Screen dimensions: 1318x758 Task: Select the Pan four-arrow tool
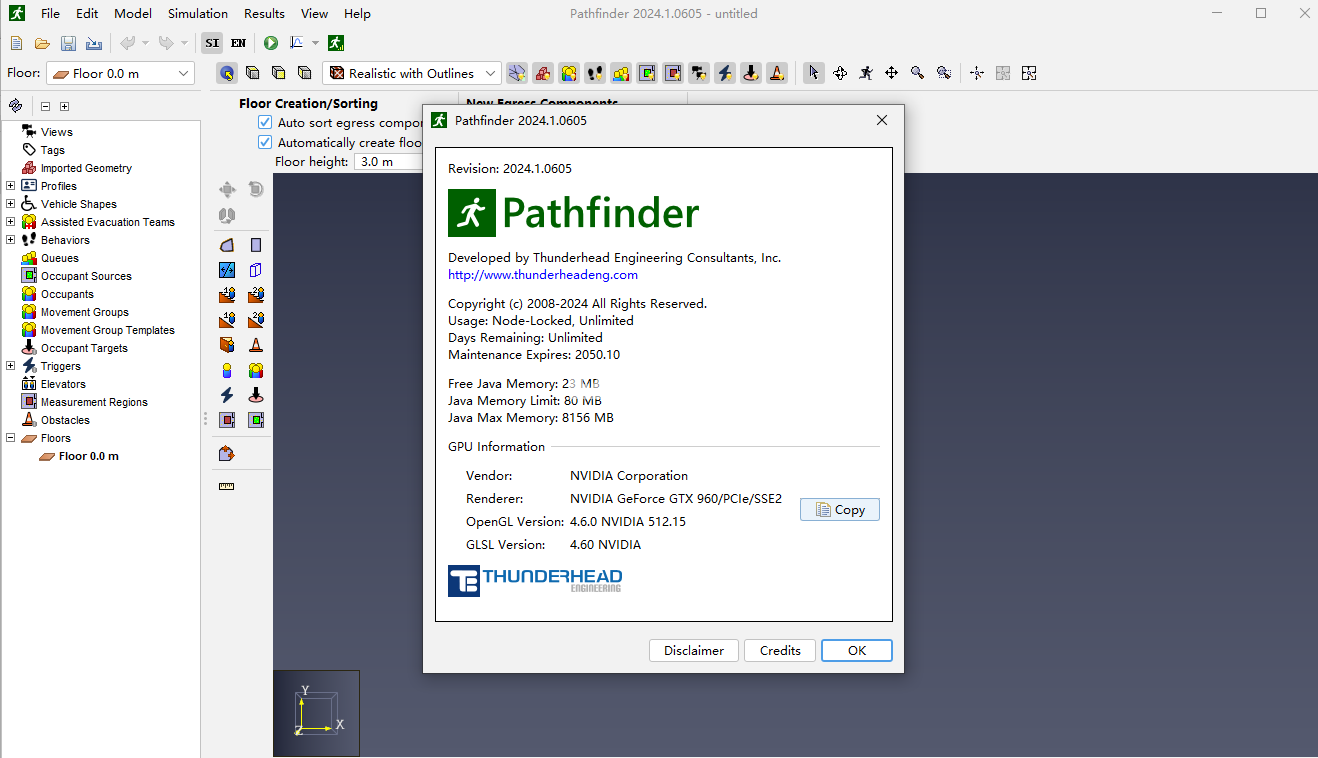coord(891,73)
